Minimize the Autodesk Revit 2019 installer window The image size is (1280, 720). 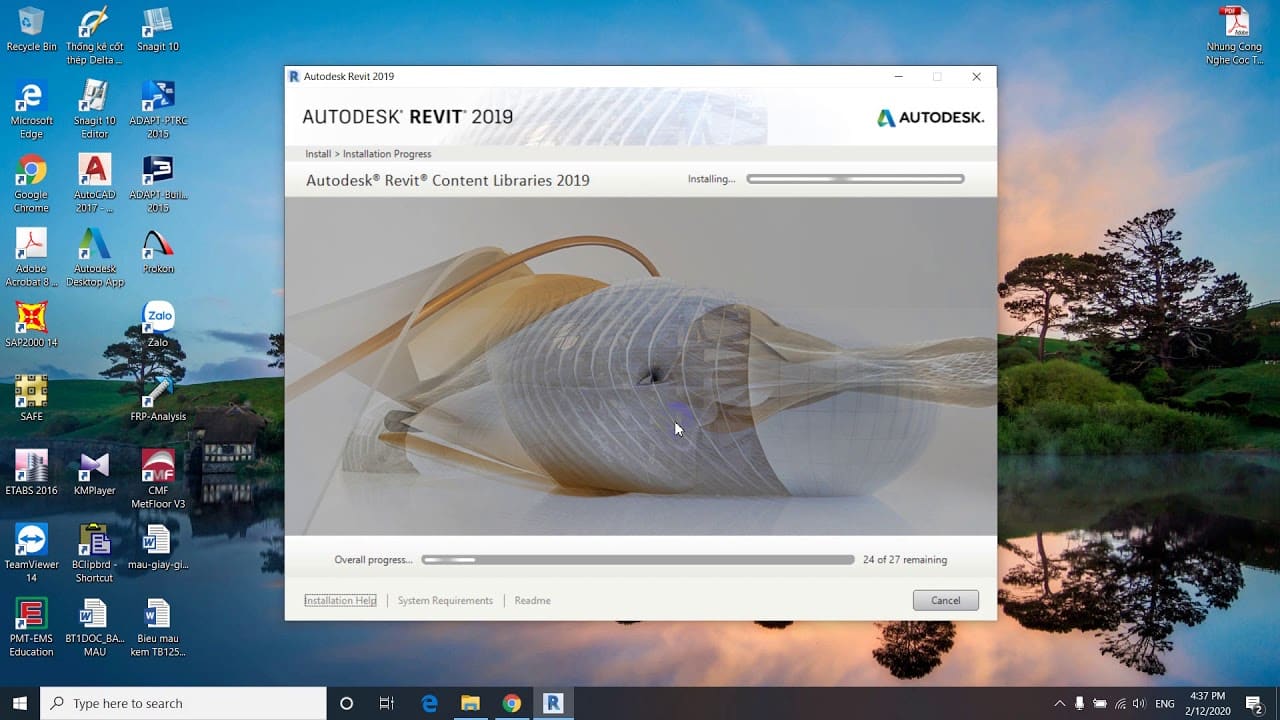pyautogui.click(x=898, y=76)
